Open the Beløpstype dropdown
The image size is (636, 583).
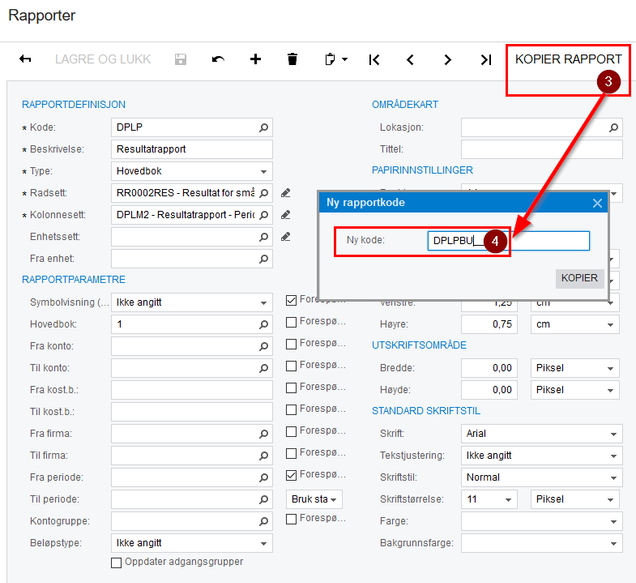tap(191, 543)
